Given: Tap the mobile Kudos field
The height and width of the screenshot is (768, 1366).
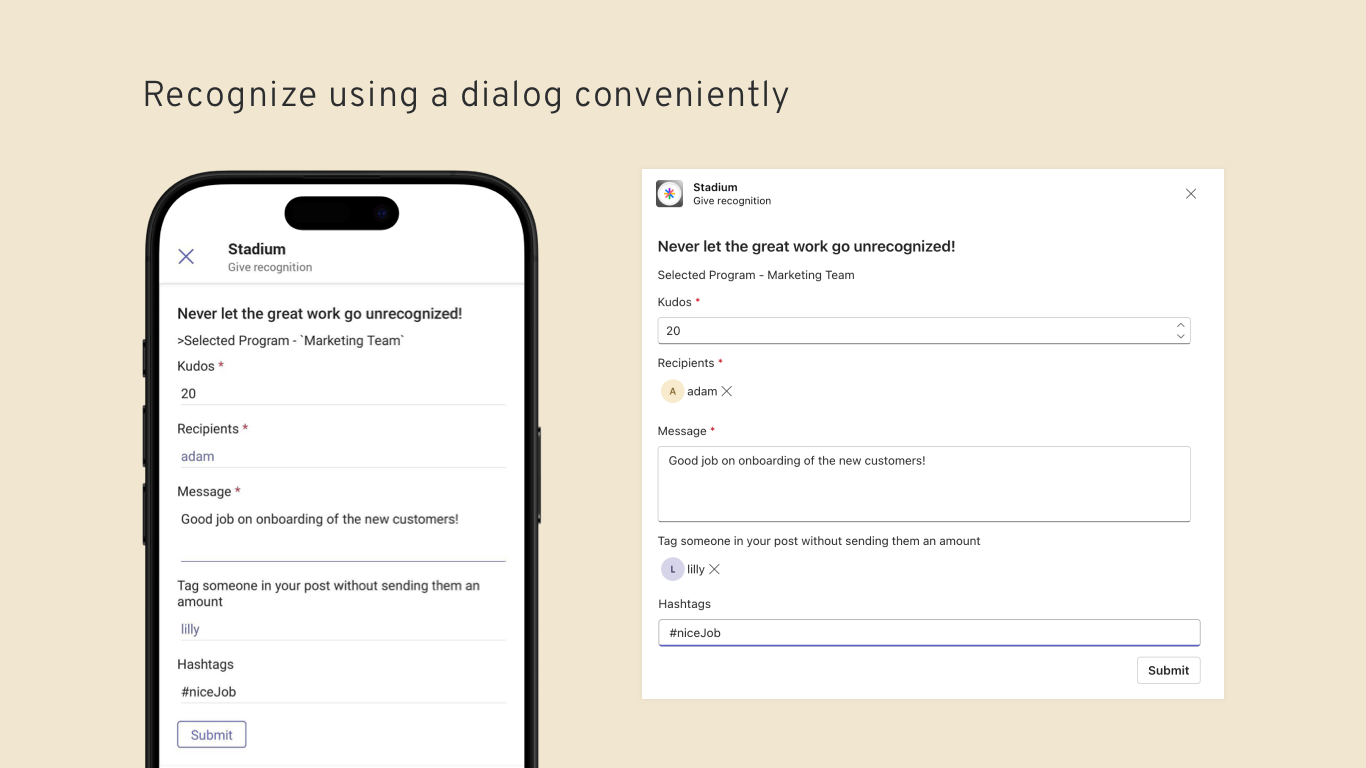Looking at the screenshot, I should (x=340, y=394).
